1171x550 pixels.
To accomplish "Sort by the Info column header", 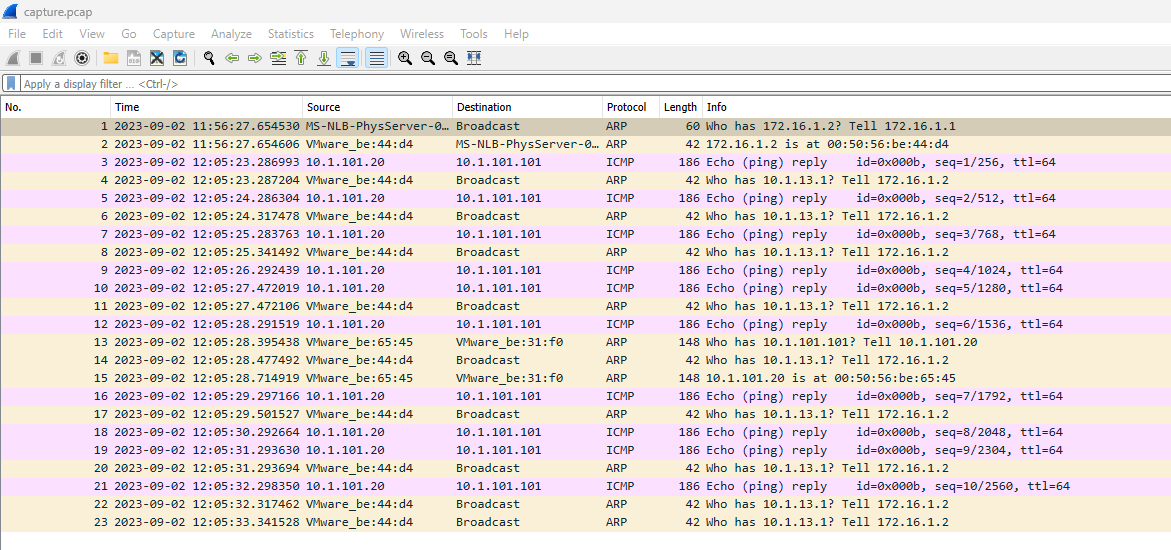I will tap(937, 107).
